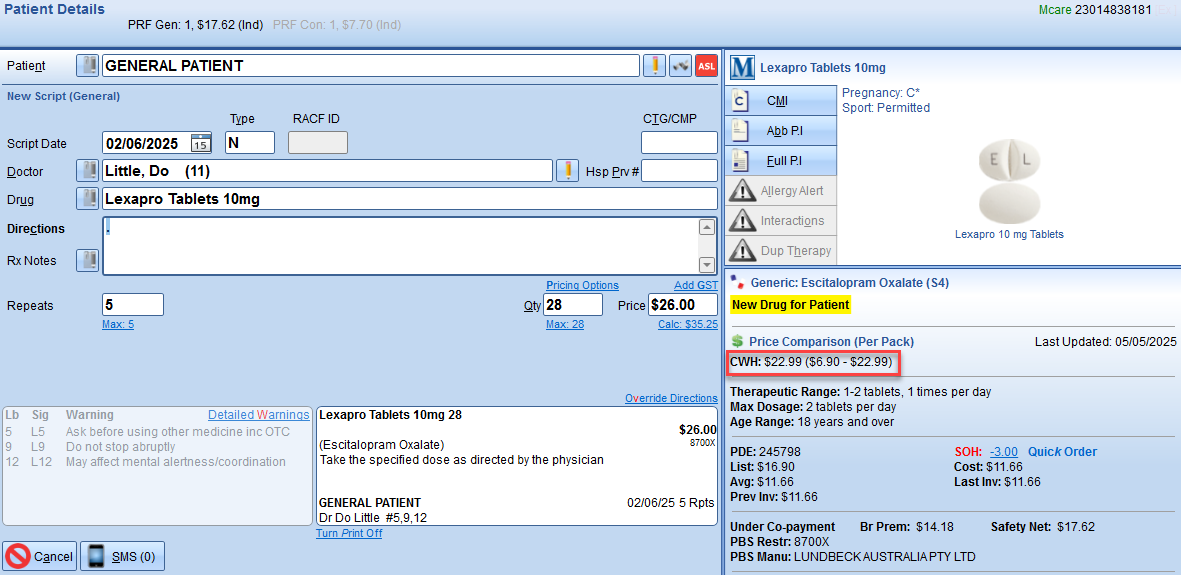Image resolution: width=1181 pixels, height=575 pixels.
Task: Click the red ASL icon
Action: 706,66
